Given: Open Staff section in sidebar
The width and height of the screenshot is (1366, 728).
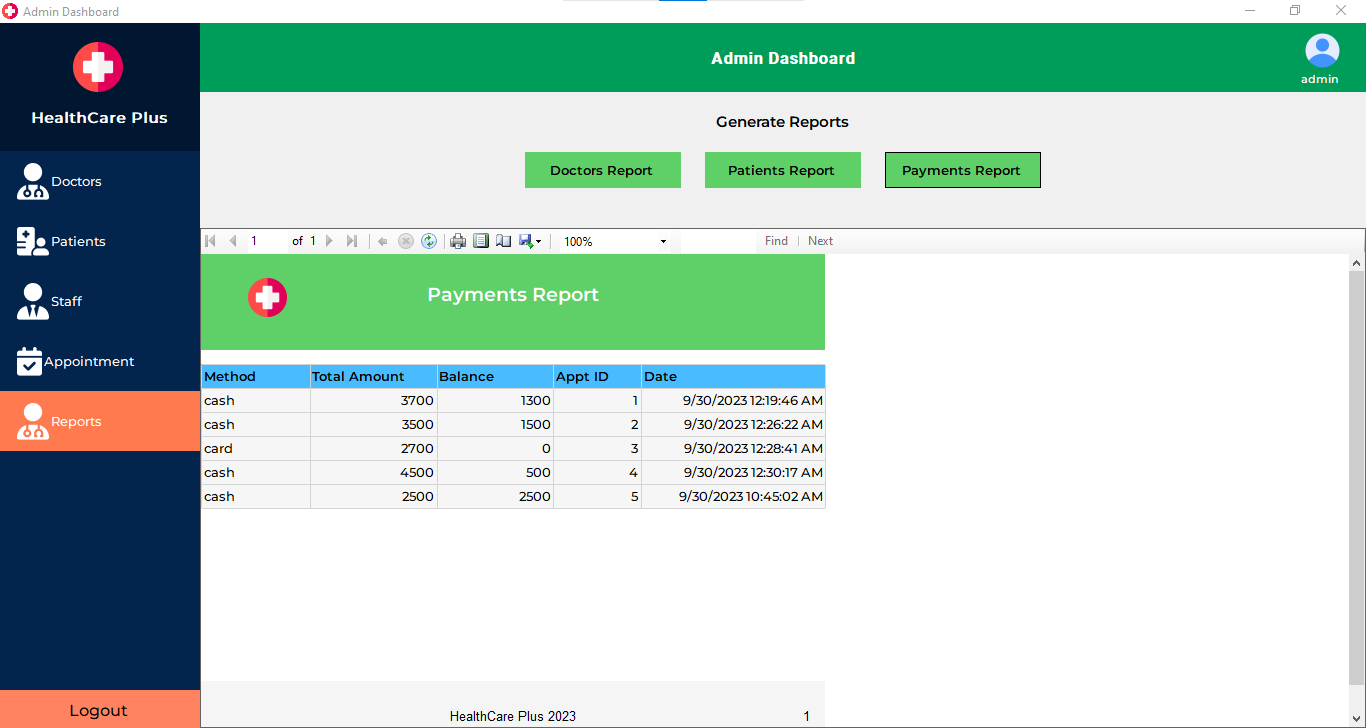Looking at the screenshot, I should click(100, 301).
